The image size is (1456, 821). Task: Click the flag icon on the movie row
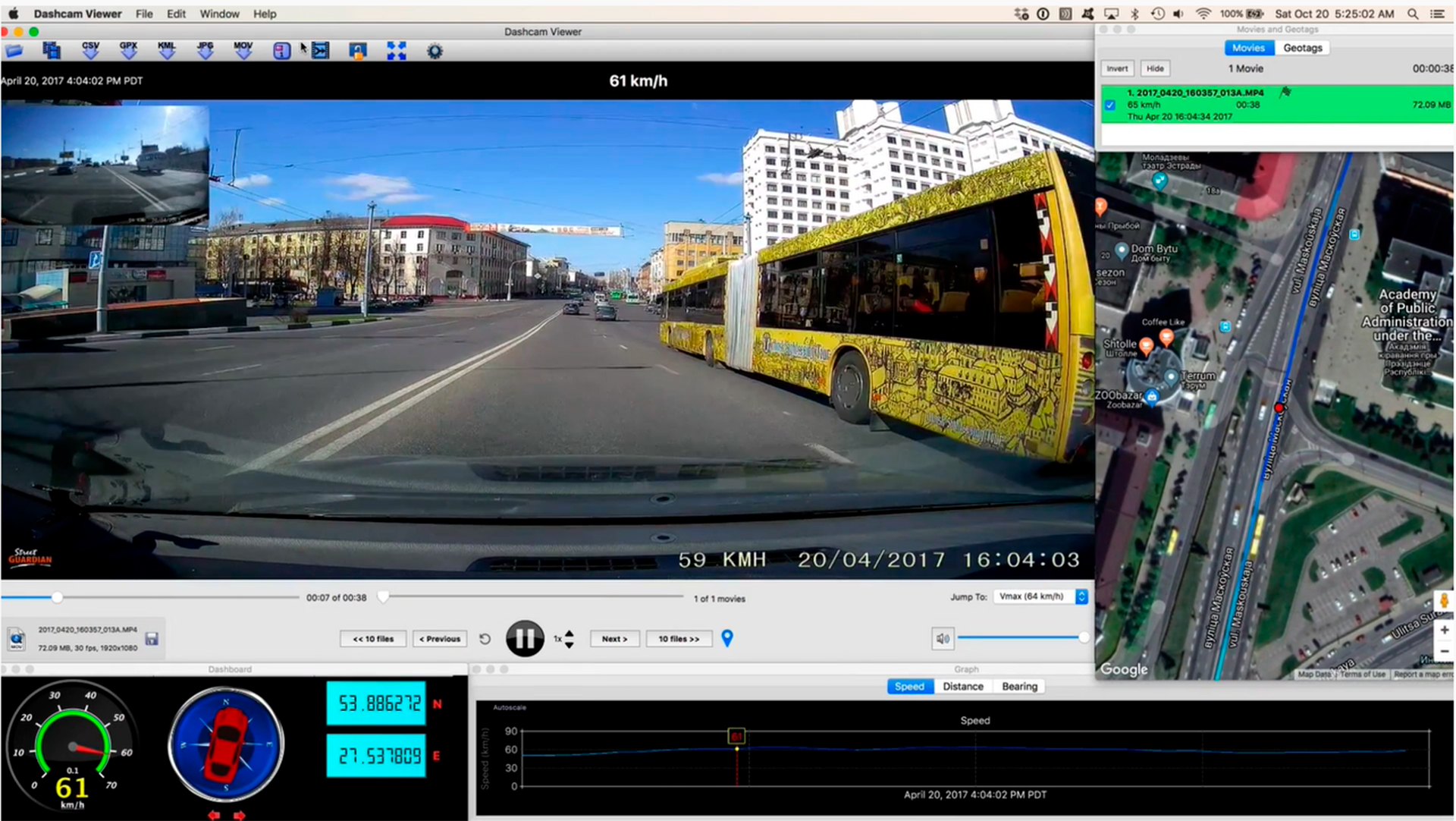point(1285,92)
